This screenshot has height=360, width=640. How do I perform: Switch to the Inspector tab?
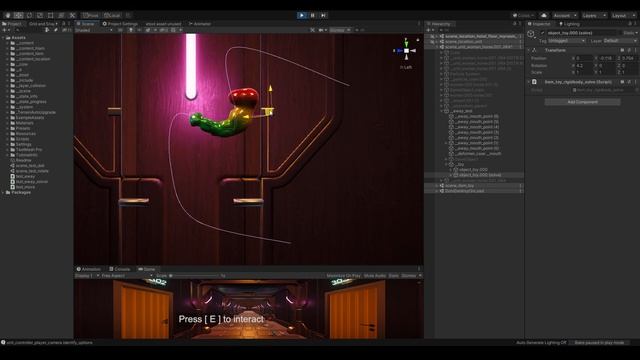[x=539, y=24]
